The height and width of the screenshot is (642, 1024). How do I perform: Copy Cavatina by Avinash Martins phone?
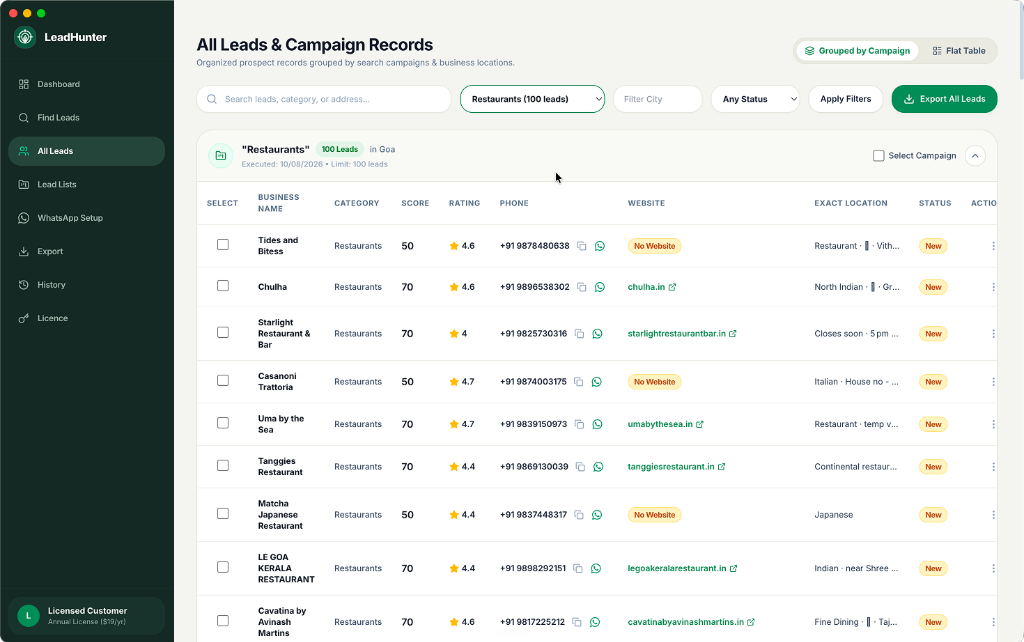point(577,622)
